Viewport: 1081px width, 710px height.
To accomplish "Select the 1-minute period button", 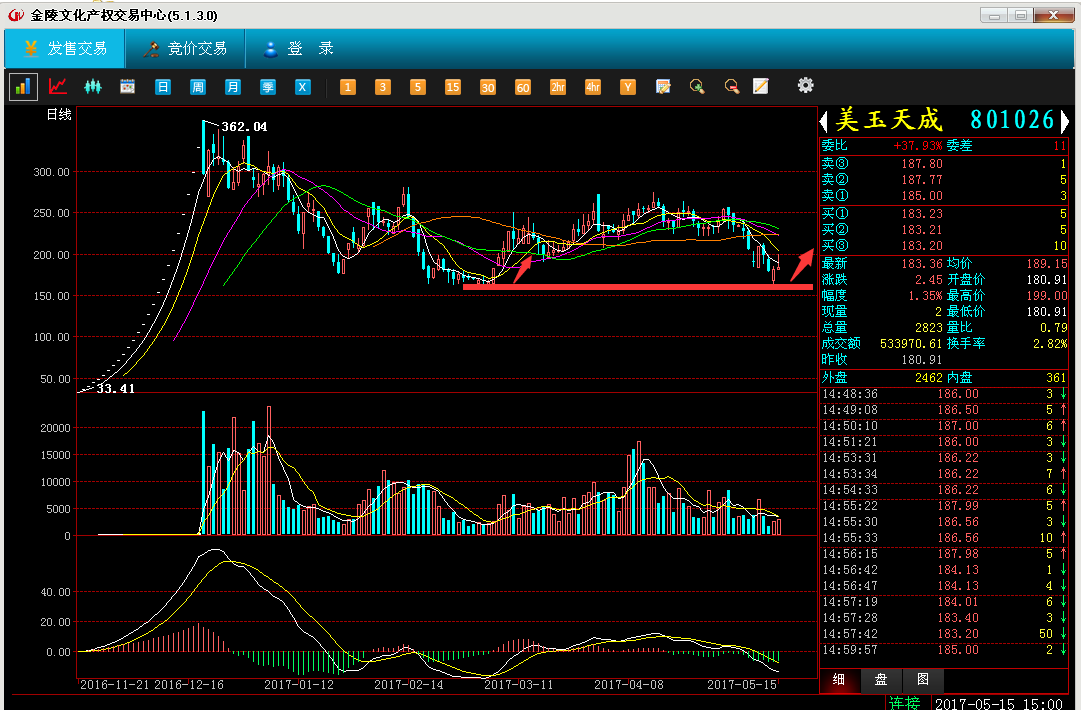I will (x=348, y=87).
